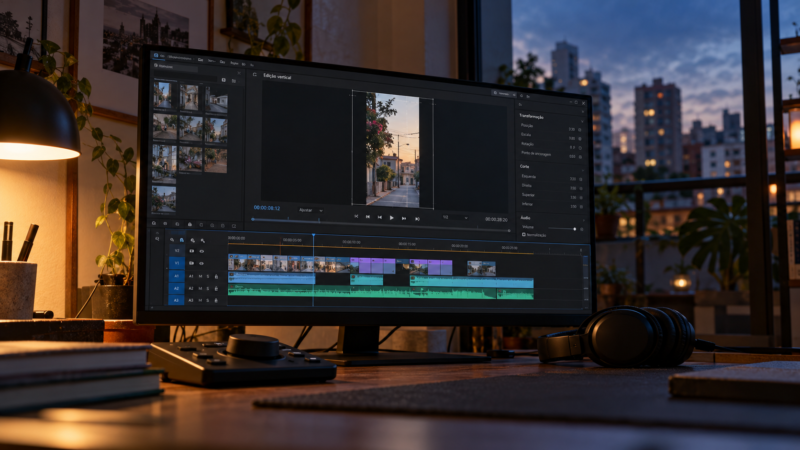Select the Edição vertical tab
The width and height of the screenshot is (800, 450).
click(278, 77)
